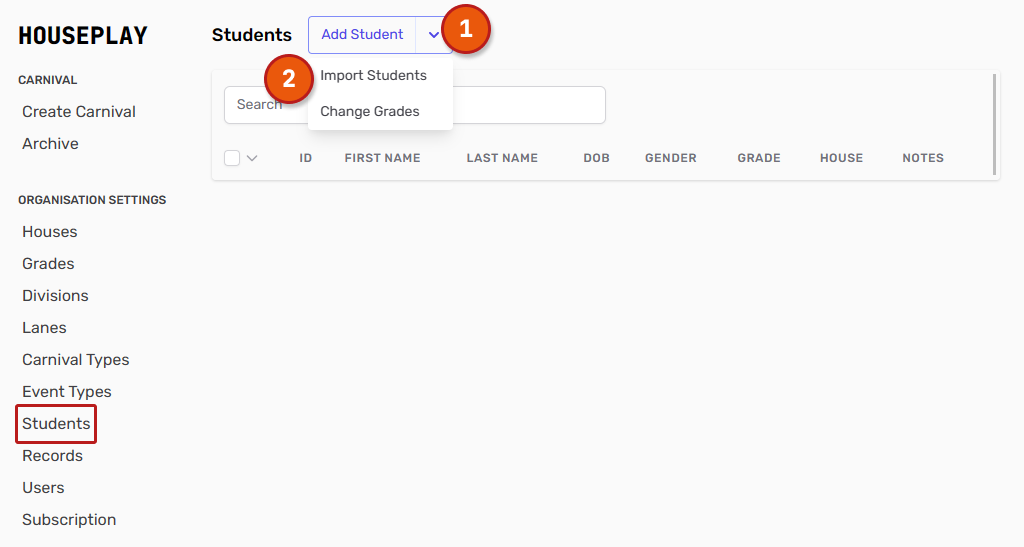
Task: Open Carnival Types settings
Action: point(76,360)
